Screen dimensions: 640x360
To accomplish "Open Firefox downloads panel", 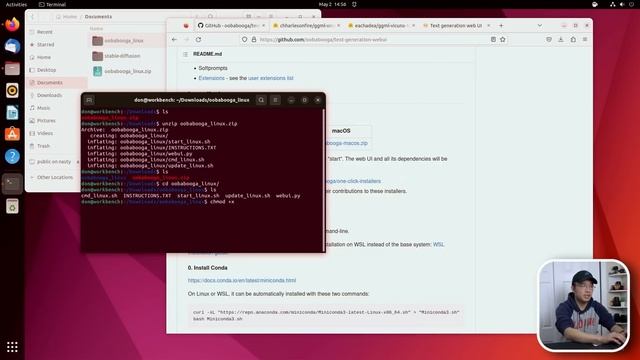I will (x=561, y=40).
